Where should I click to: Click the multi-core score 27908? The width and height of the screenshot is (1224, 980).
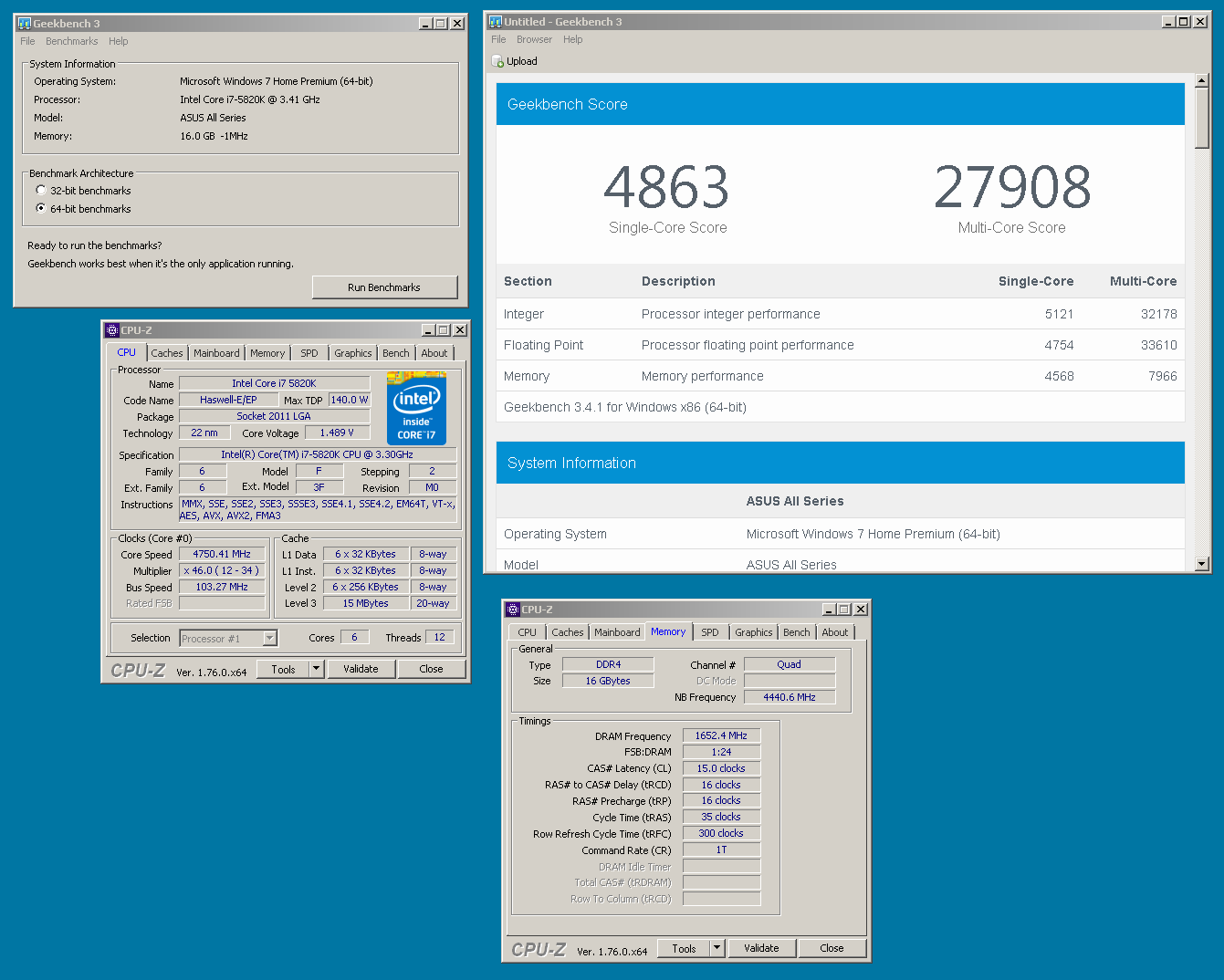tap(1012, 187)
